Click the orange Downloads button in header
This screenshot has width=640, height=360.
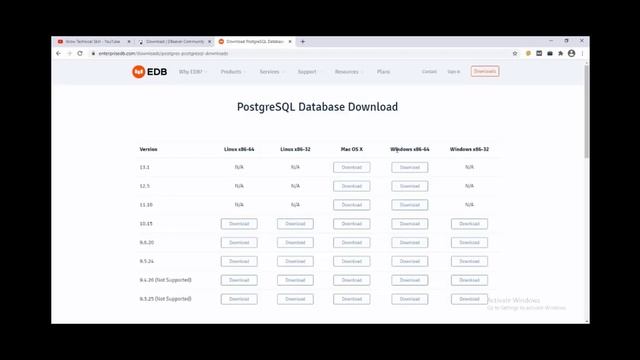point(485,71)
